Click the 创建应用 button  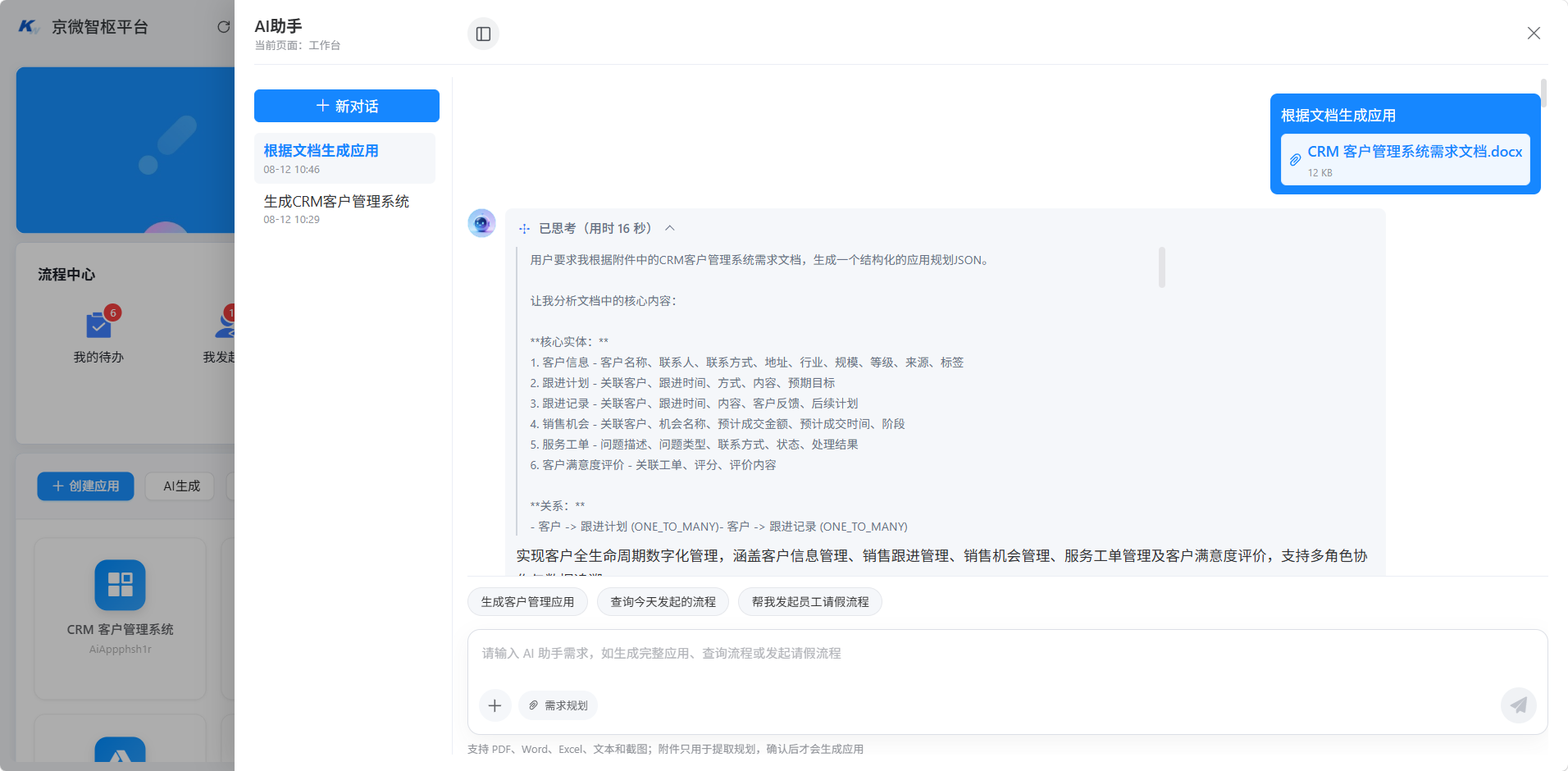(85, 486)
